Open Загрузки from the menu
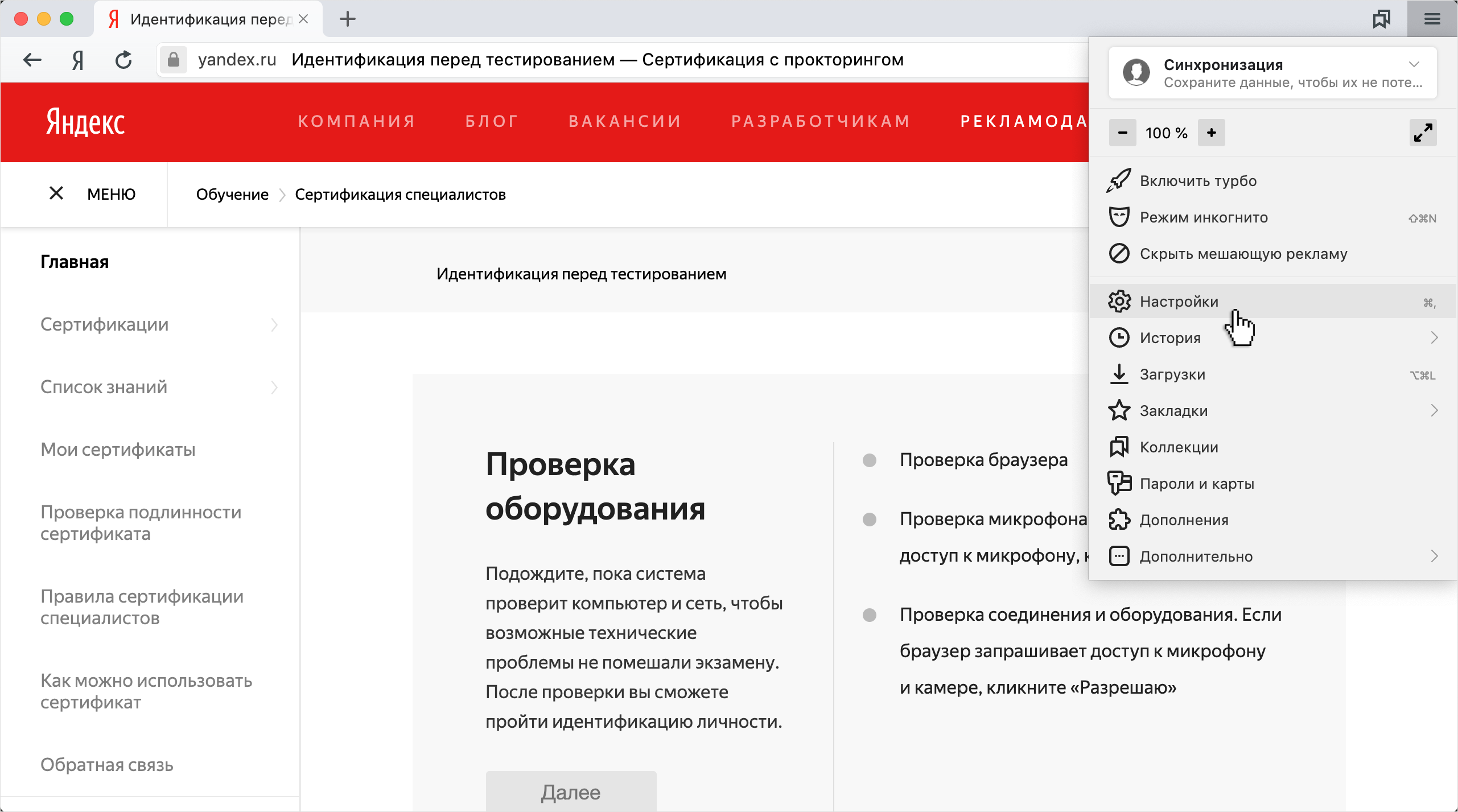Viewport: 1458px width, 812px height. [1272, 374]
